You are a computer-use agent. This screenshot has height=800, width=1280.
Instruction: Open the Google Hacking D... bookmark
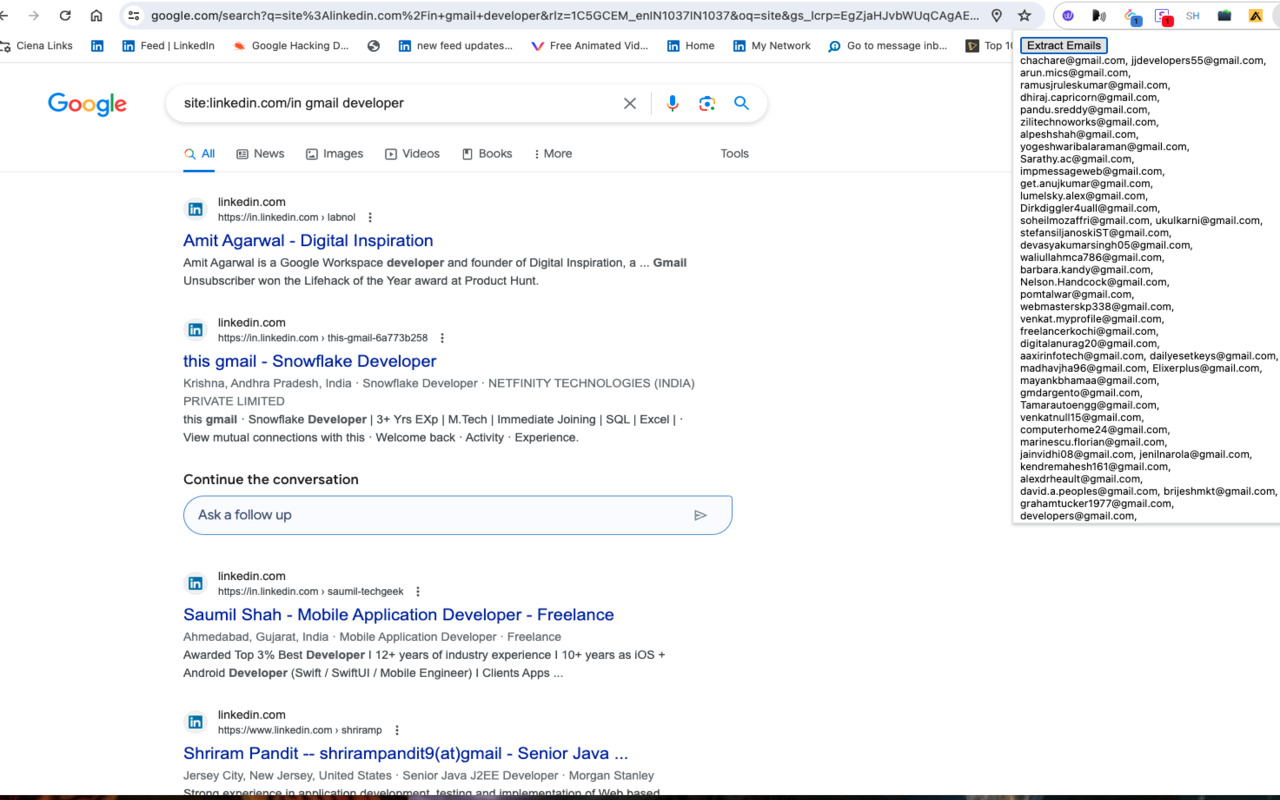[290, 46]
